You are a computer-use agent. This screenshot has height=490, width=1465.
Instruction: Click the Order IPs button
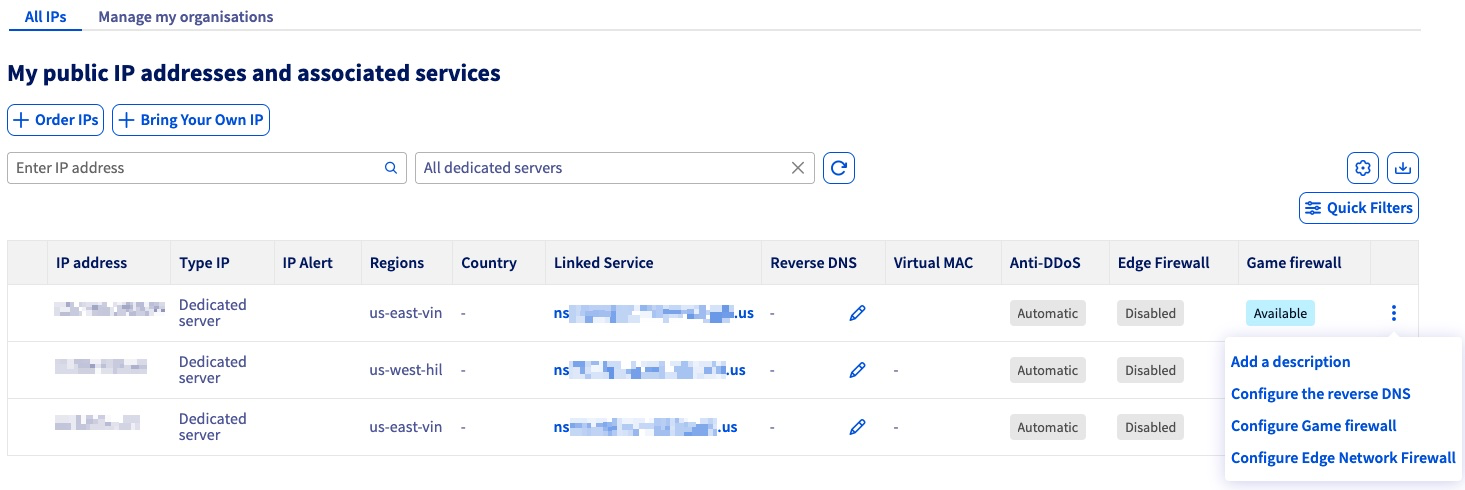[x=56, y=120]
